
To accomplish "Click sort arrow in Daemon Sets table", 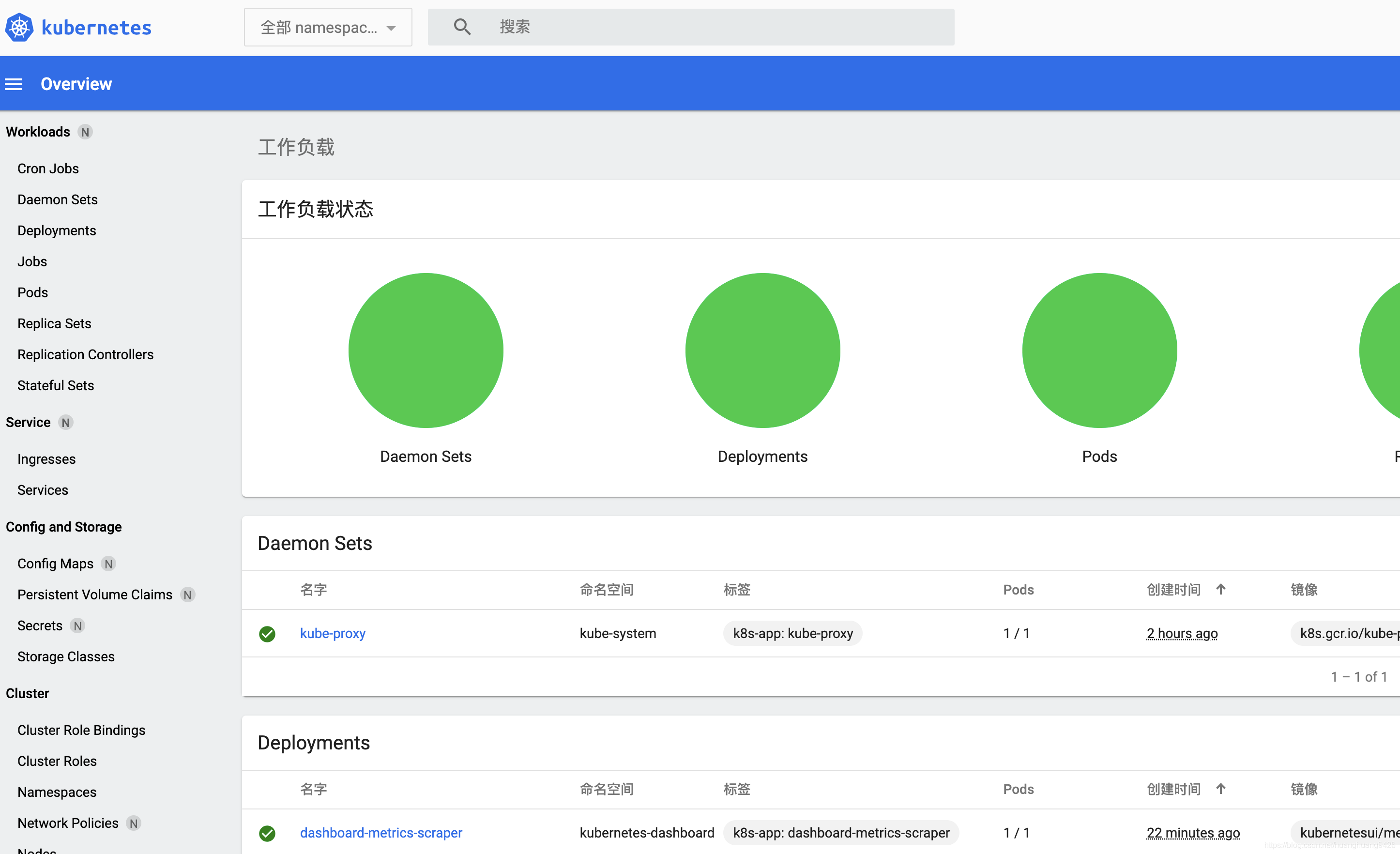I will [1220, 589].
